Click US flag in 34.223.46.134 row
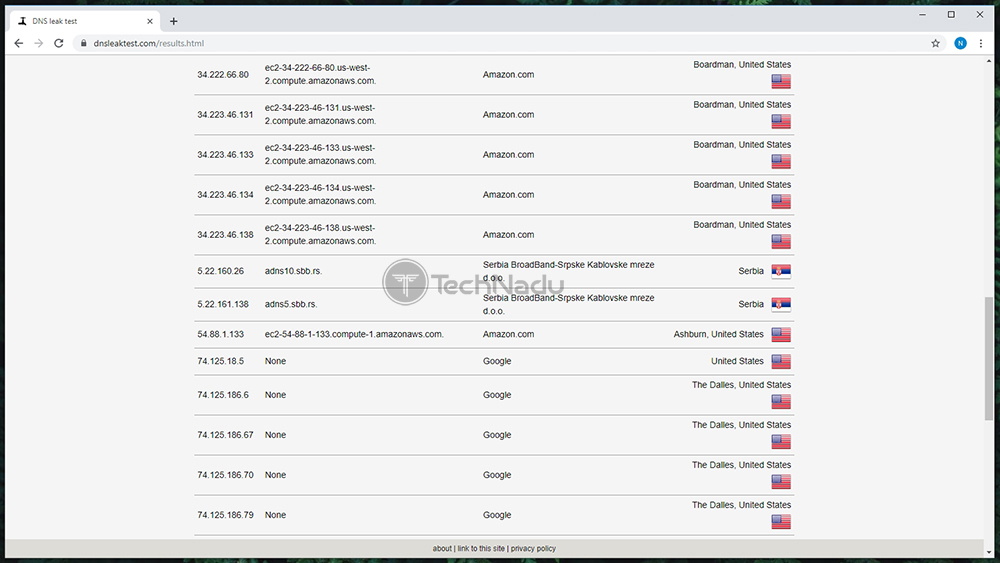Viewport: 1000px width, 563px height. click(x=781, y=201)
